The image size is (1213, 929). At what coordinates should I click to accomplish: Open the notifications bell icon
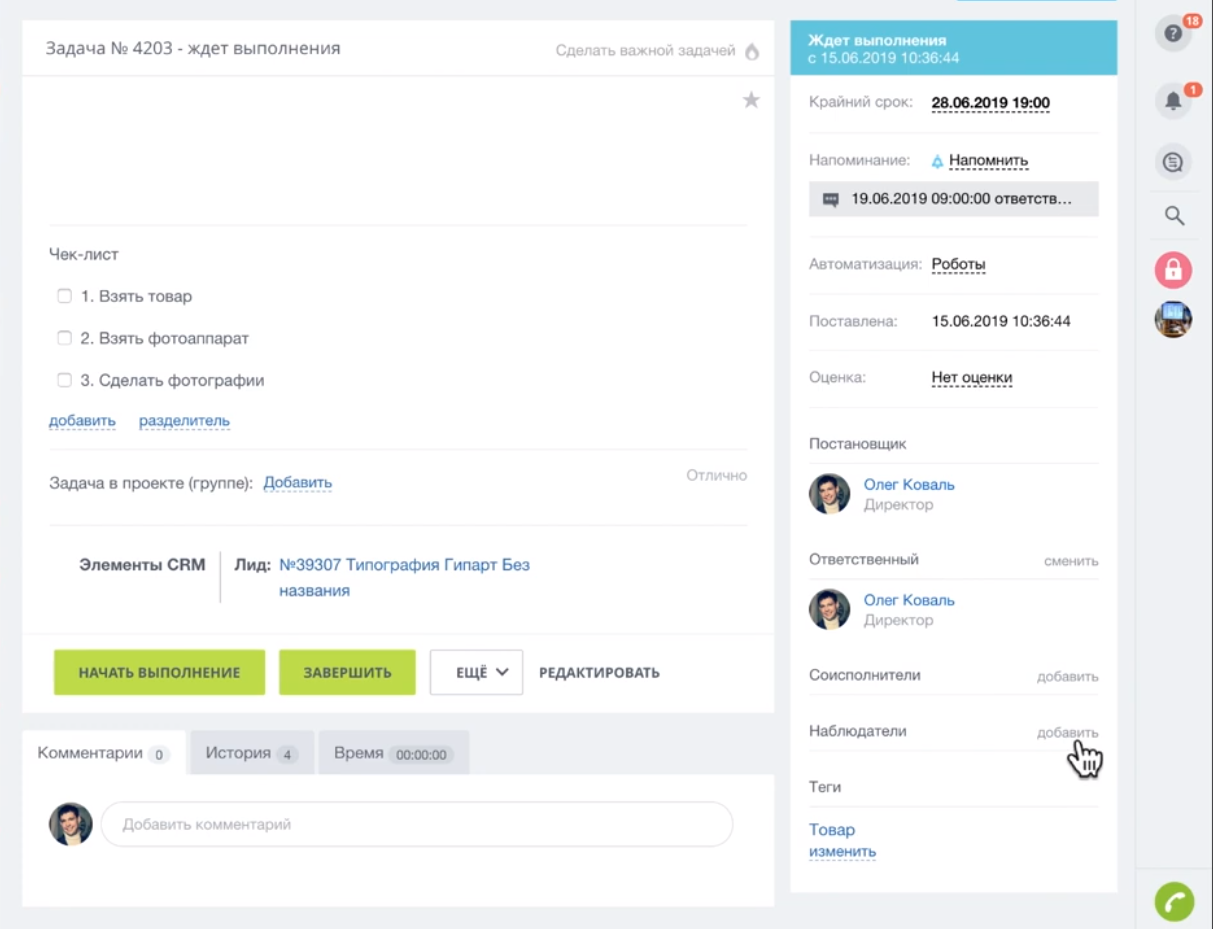pos(1174,101)
